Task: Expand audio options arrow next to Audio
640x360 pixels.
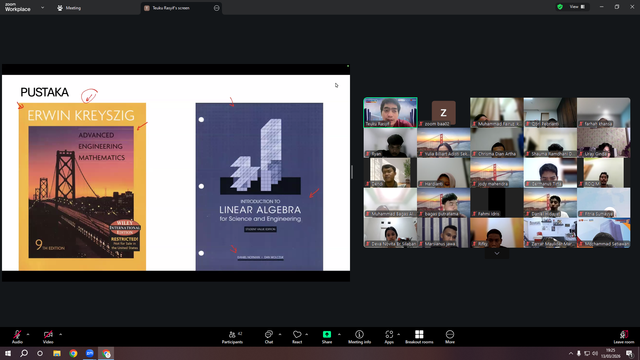Action: click(x=28, y=334)
